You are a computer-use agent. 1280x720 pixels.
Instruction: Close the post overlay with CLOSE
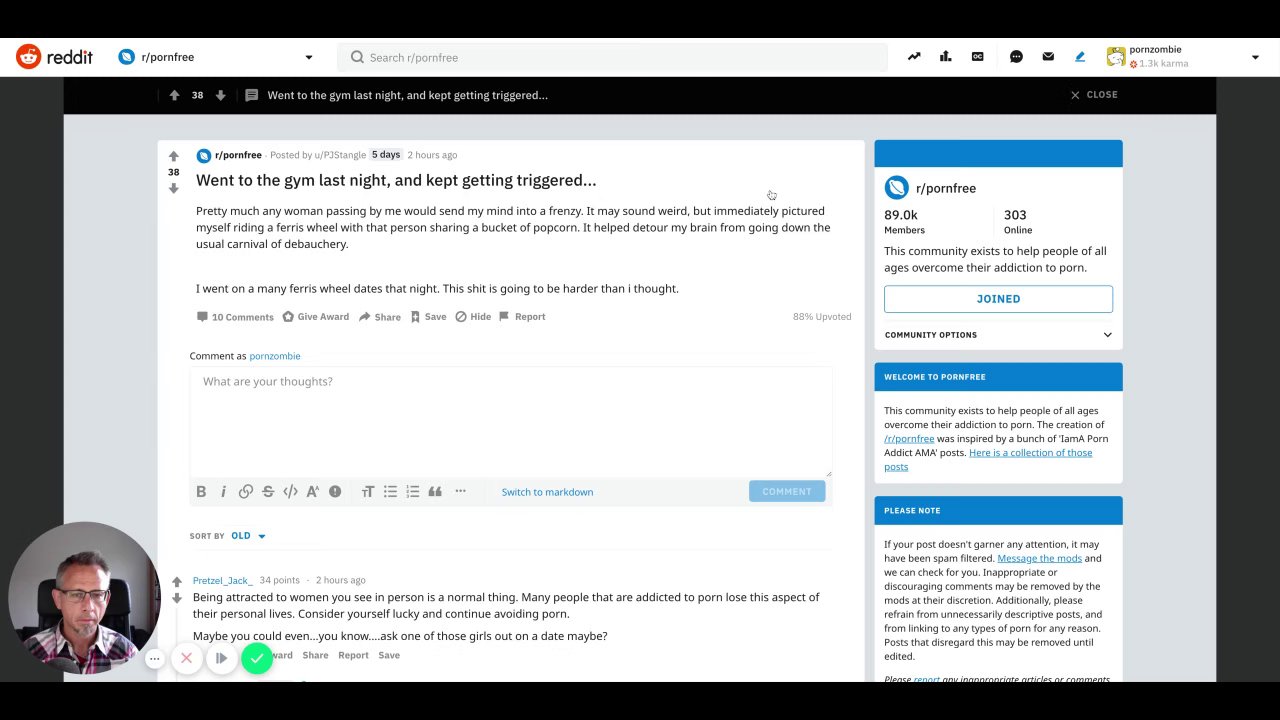1094,95
